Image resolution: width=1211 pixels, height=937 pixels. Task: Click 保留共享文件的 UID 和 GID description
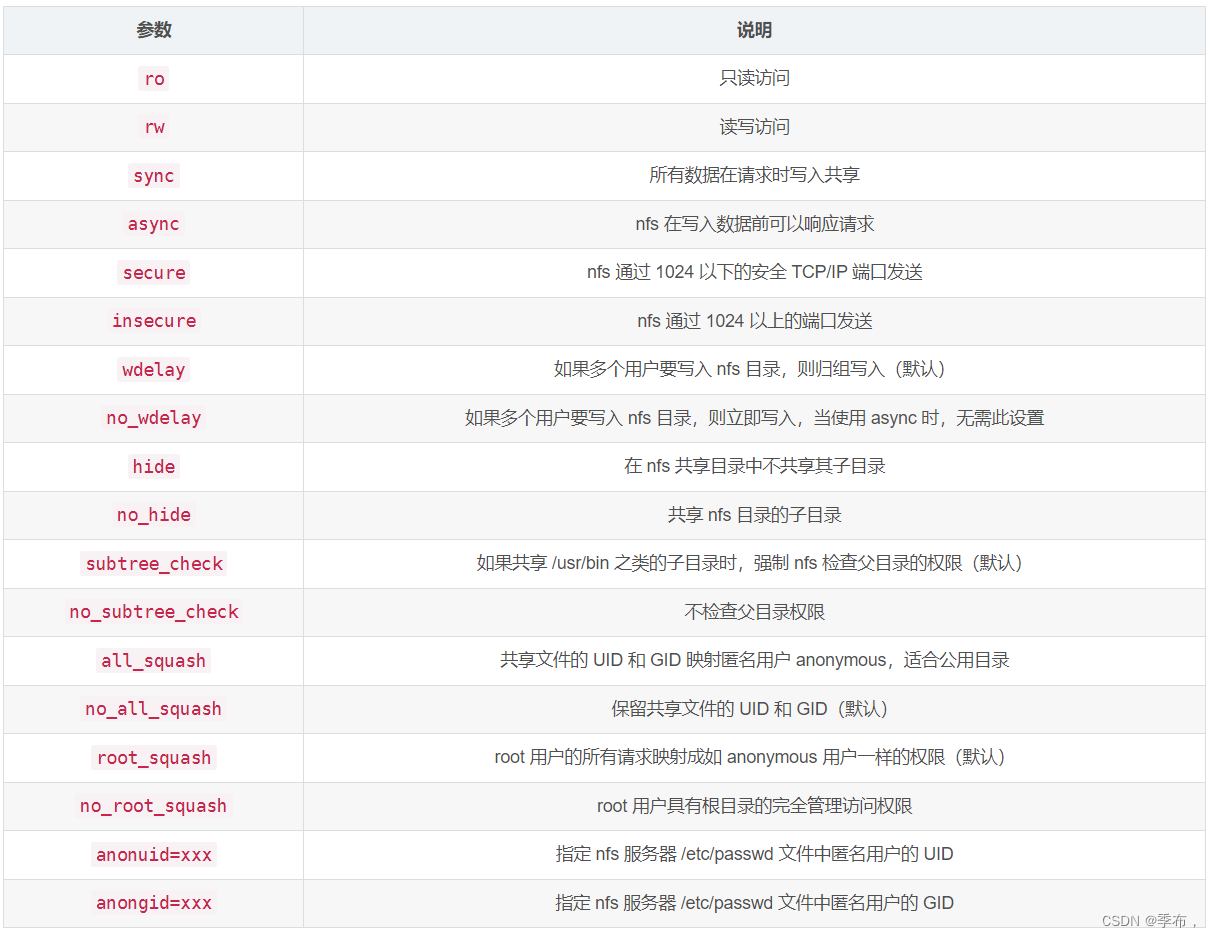(x=755, y=709)
